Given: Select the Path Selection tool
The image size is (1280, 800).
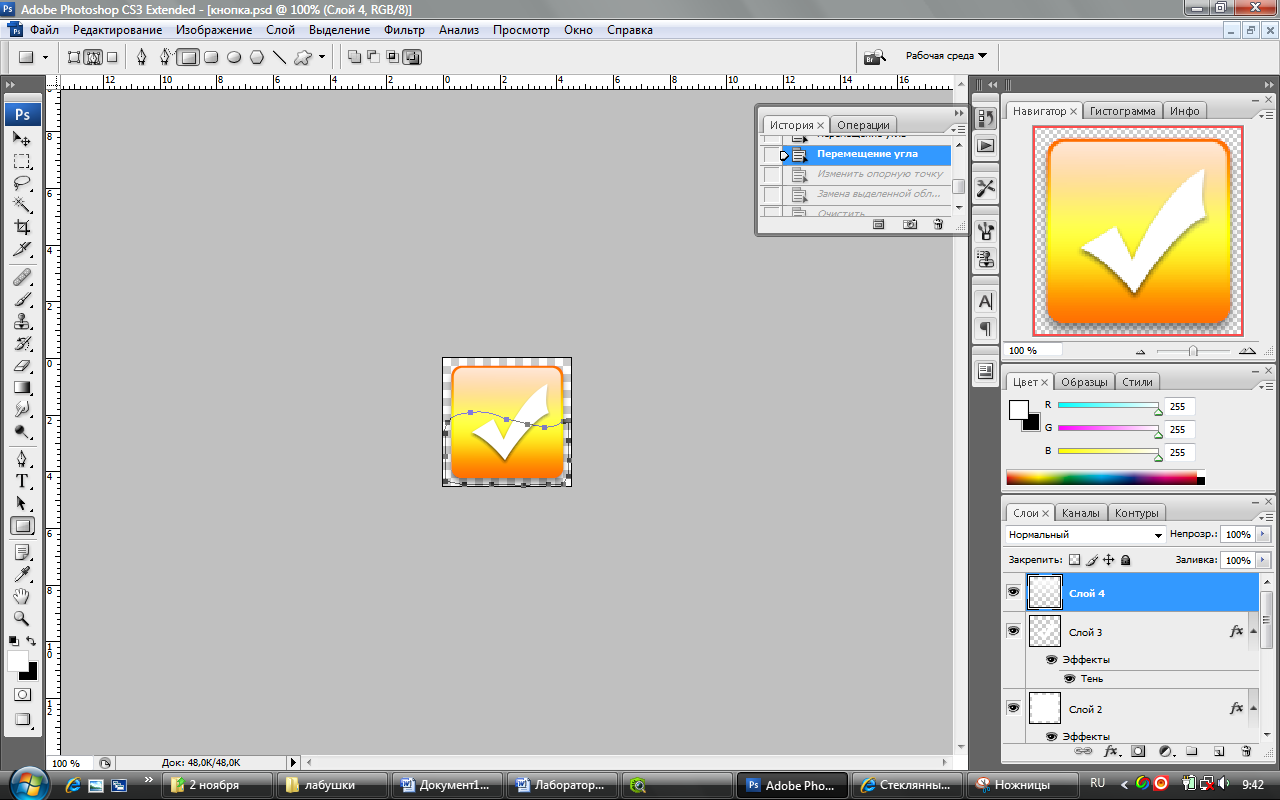Looking at the screenshot, I should point(22,504).
